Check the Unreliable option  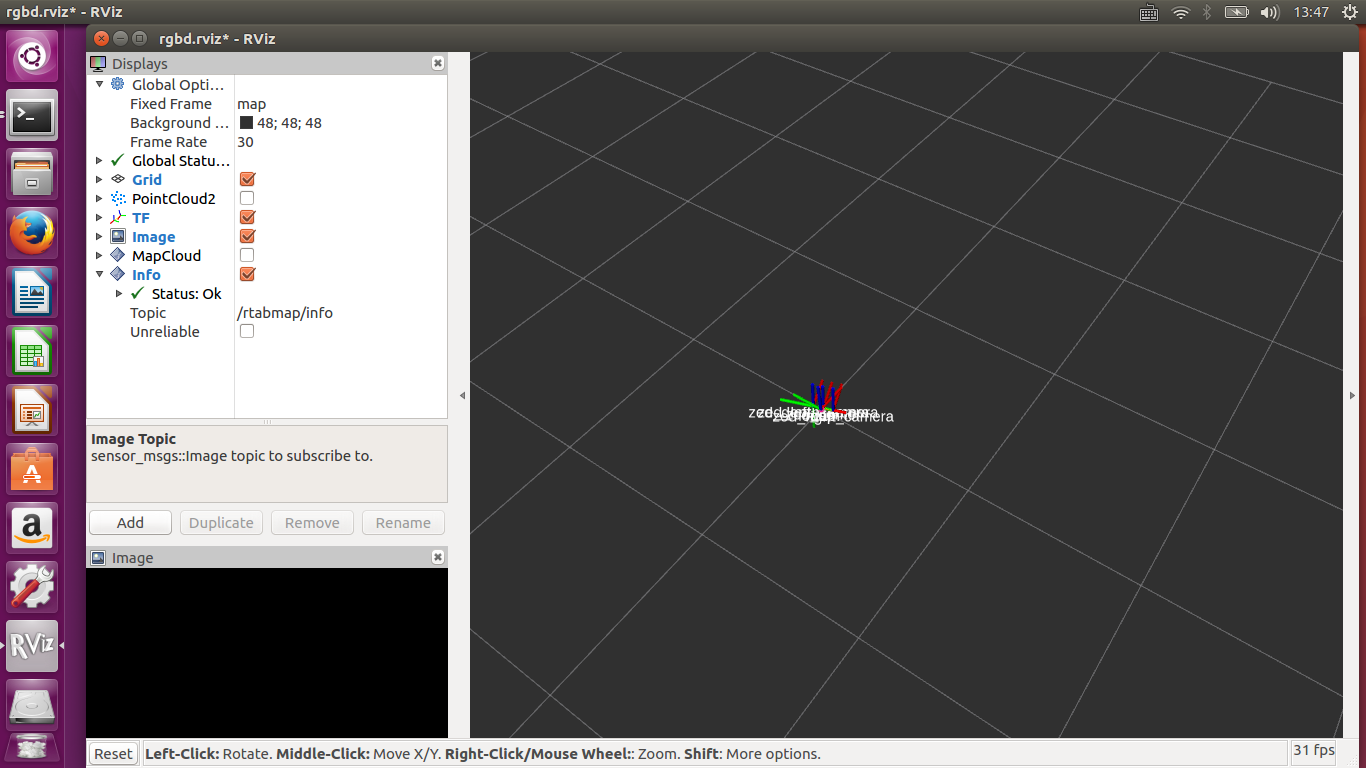pyautogui.click(x=247, y=332)
